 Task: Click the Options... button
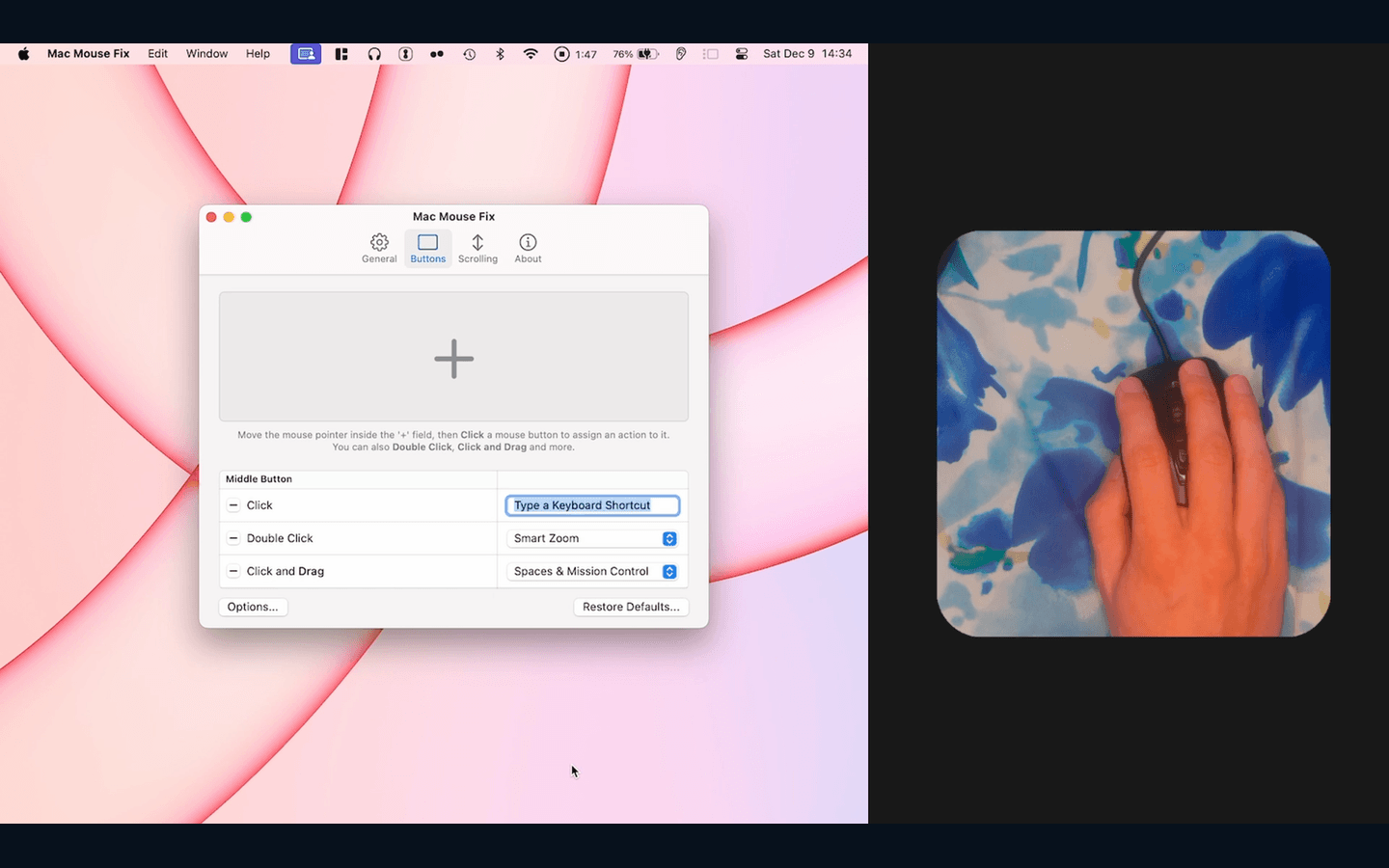click(253, 607)
